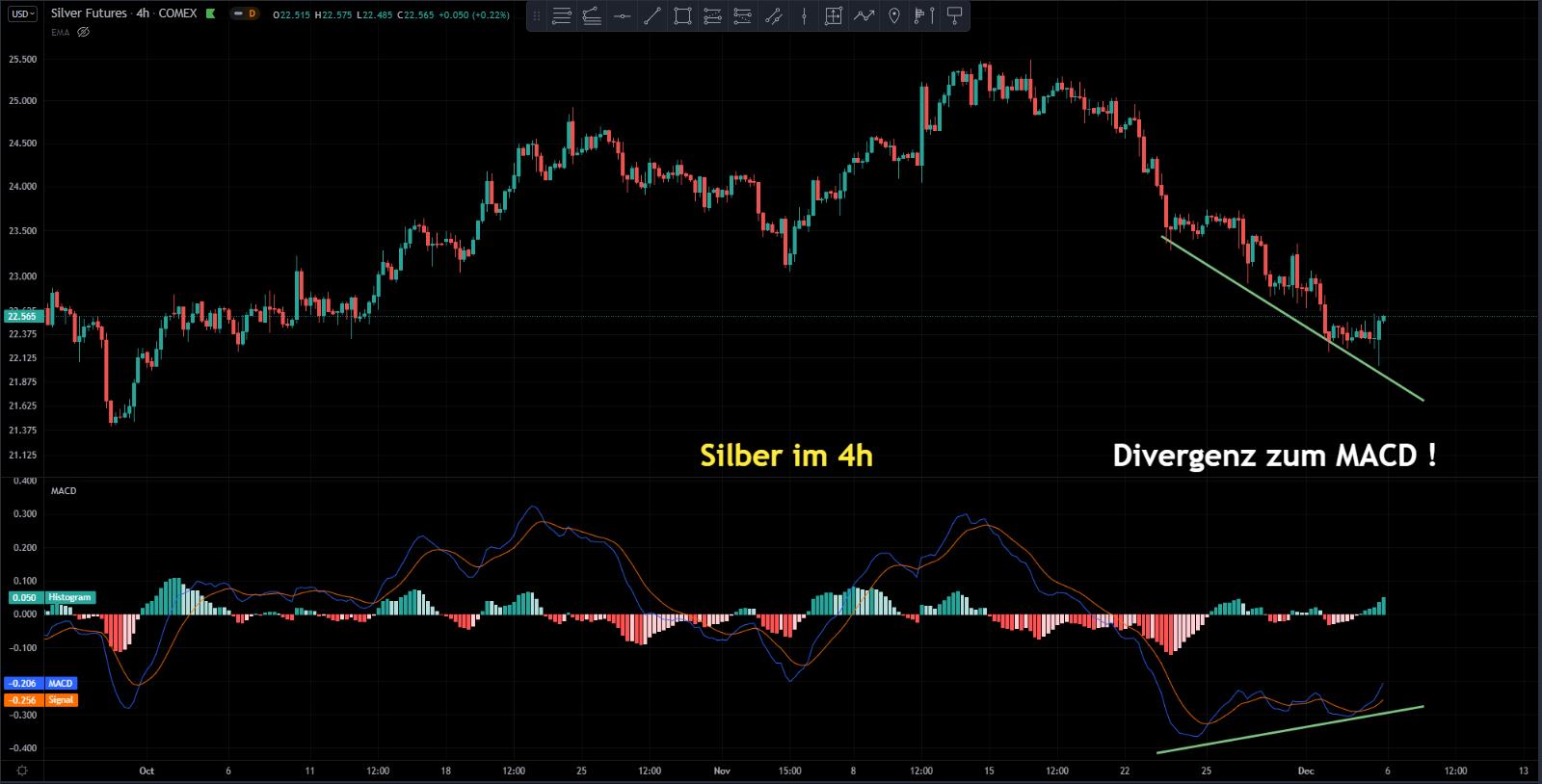Select the location pin marker tool
Viewport: 1542px width, 784px height.
click(894, 15)
